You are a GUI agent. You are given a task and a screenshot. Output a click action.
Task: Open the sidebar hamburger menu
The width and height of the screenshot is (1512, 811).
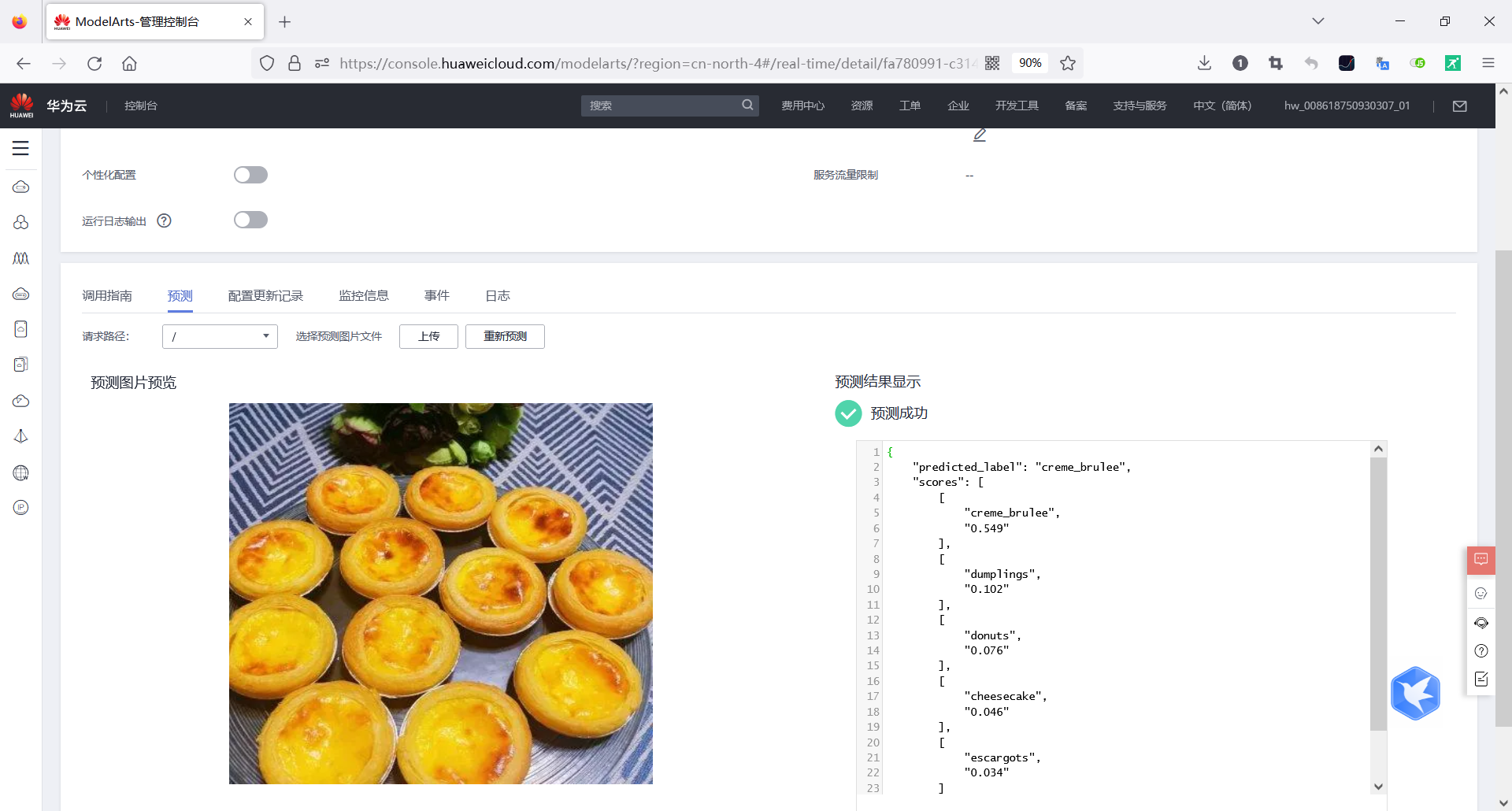tap(20, 148)
